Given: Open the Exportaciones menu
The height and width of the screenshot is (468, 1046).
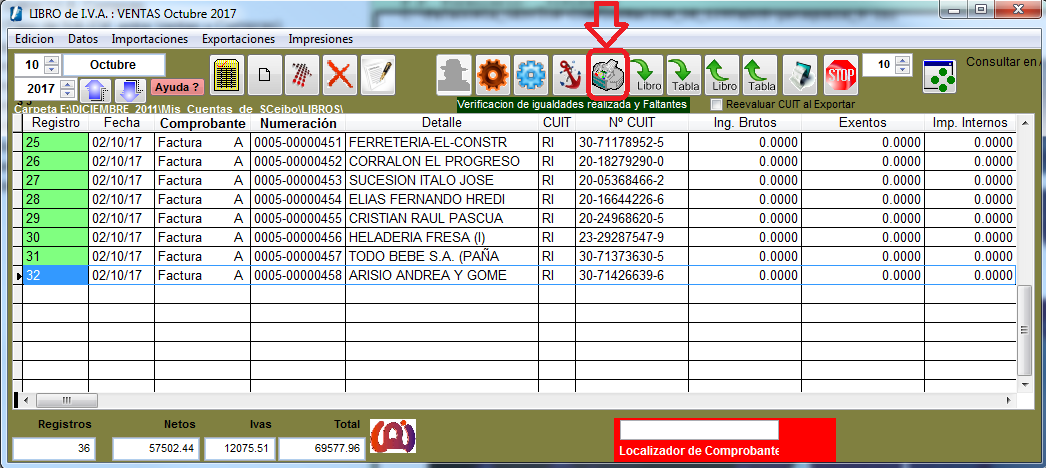Looking at the screenshot, I should click(238, 39).
